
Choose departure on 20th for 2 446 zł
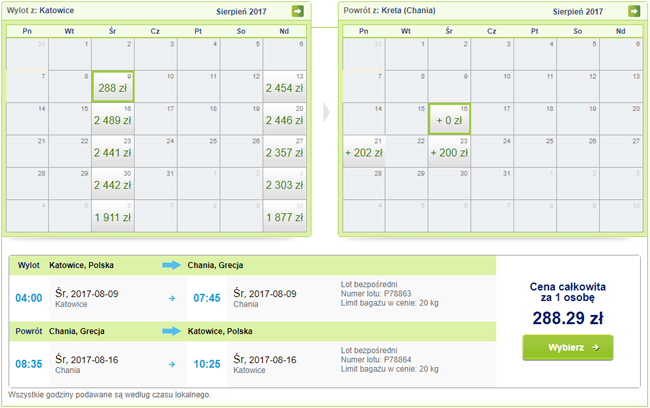click(x=284, y=119)
